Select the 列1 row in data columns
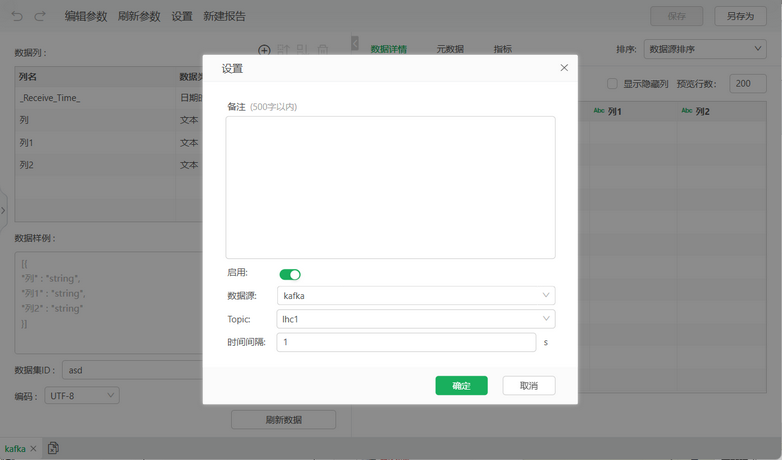This screenshot has height=460, width=782. point(109,143)
